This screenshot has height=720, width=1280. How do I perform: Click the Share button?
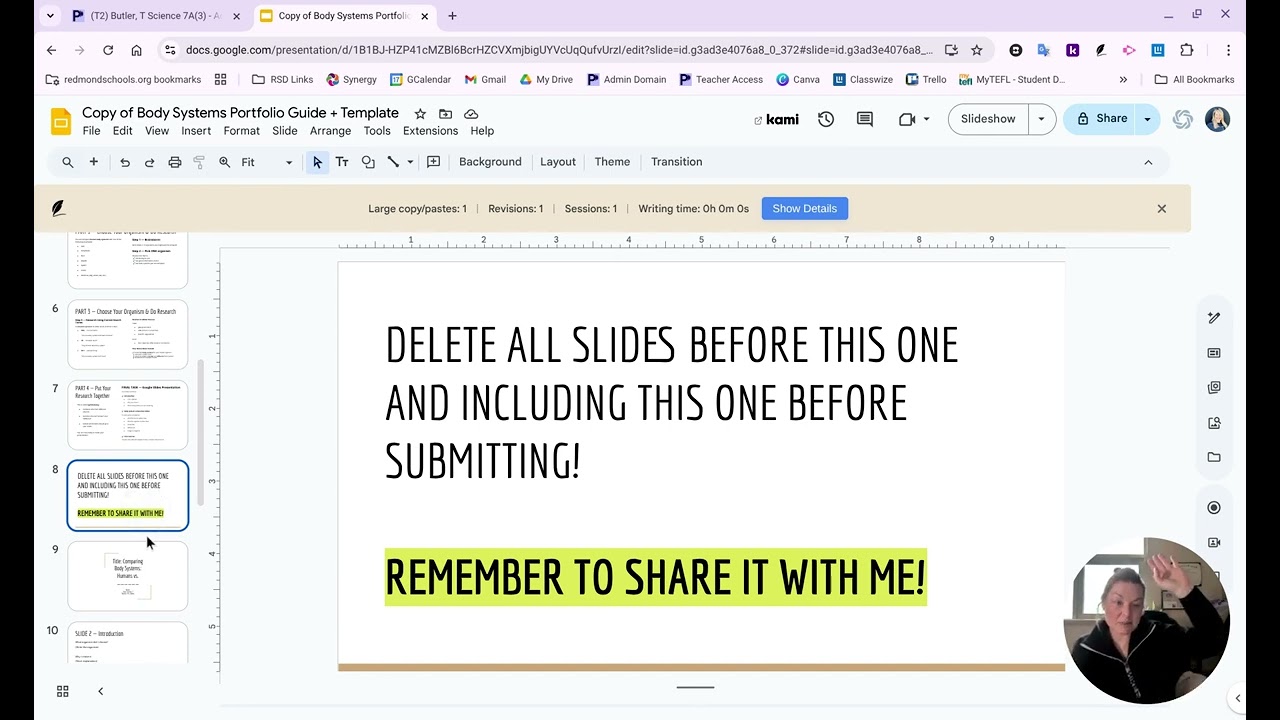pos(1100,119)
